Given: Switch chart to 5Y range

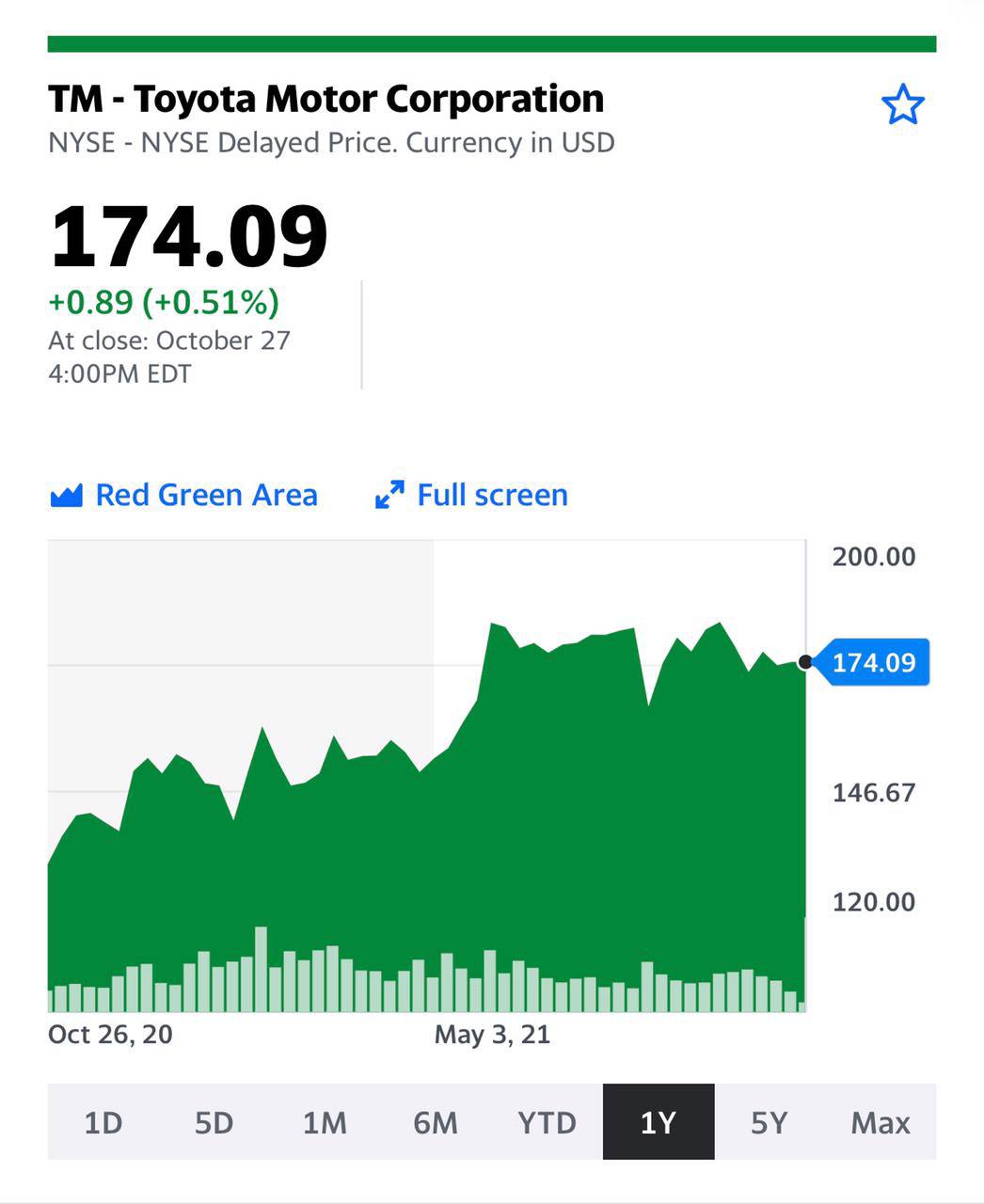Looking at the screenshot, I should 770,1122.
